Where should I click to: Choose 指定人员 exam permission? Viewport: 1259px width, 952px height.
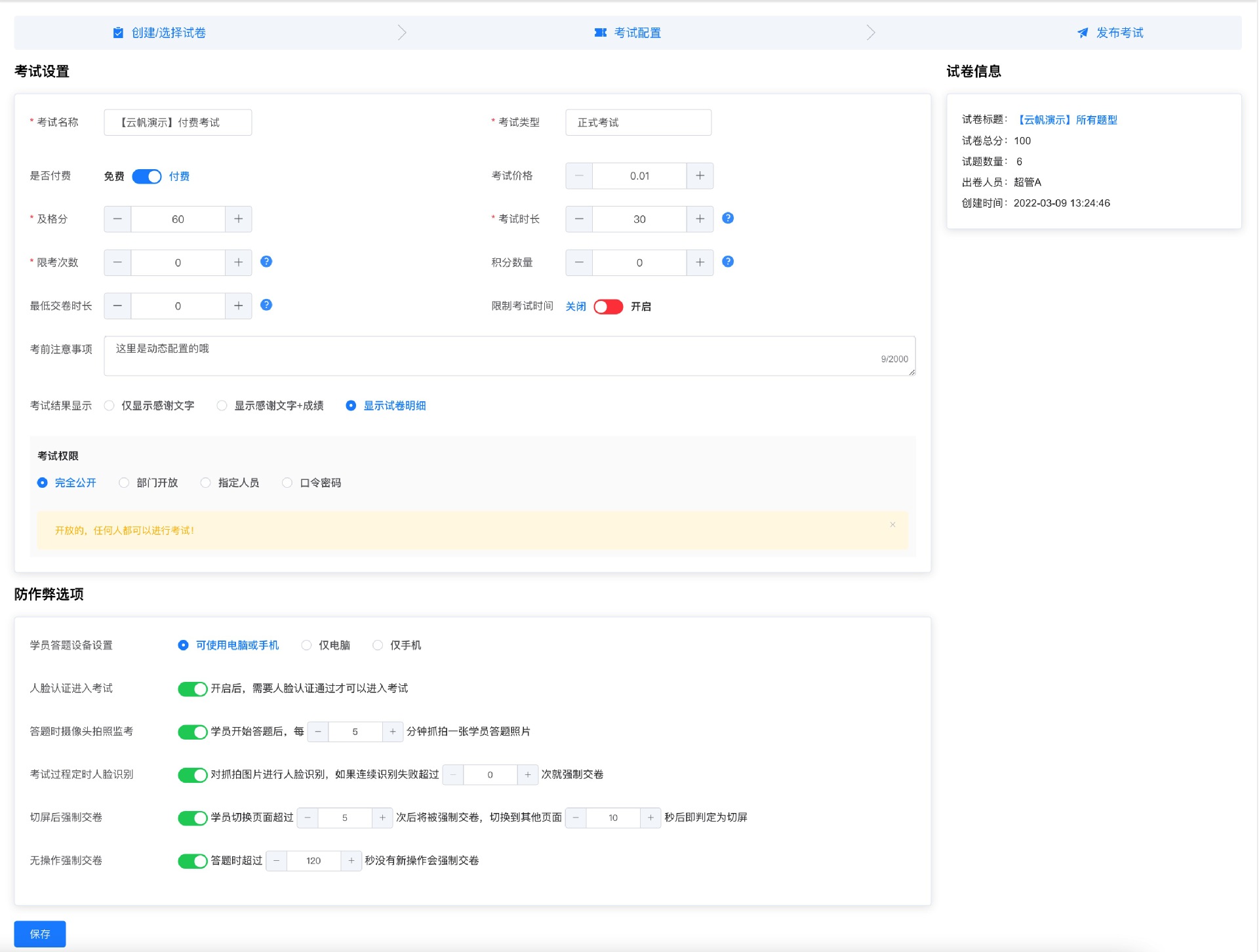[x=230, y=483]
